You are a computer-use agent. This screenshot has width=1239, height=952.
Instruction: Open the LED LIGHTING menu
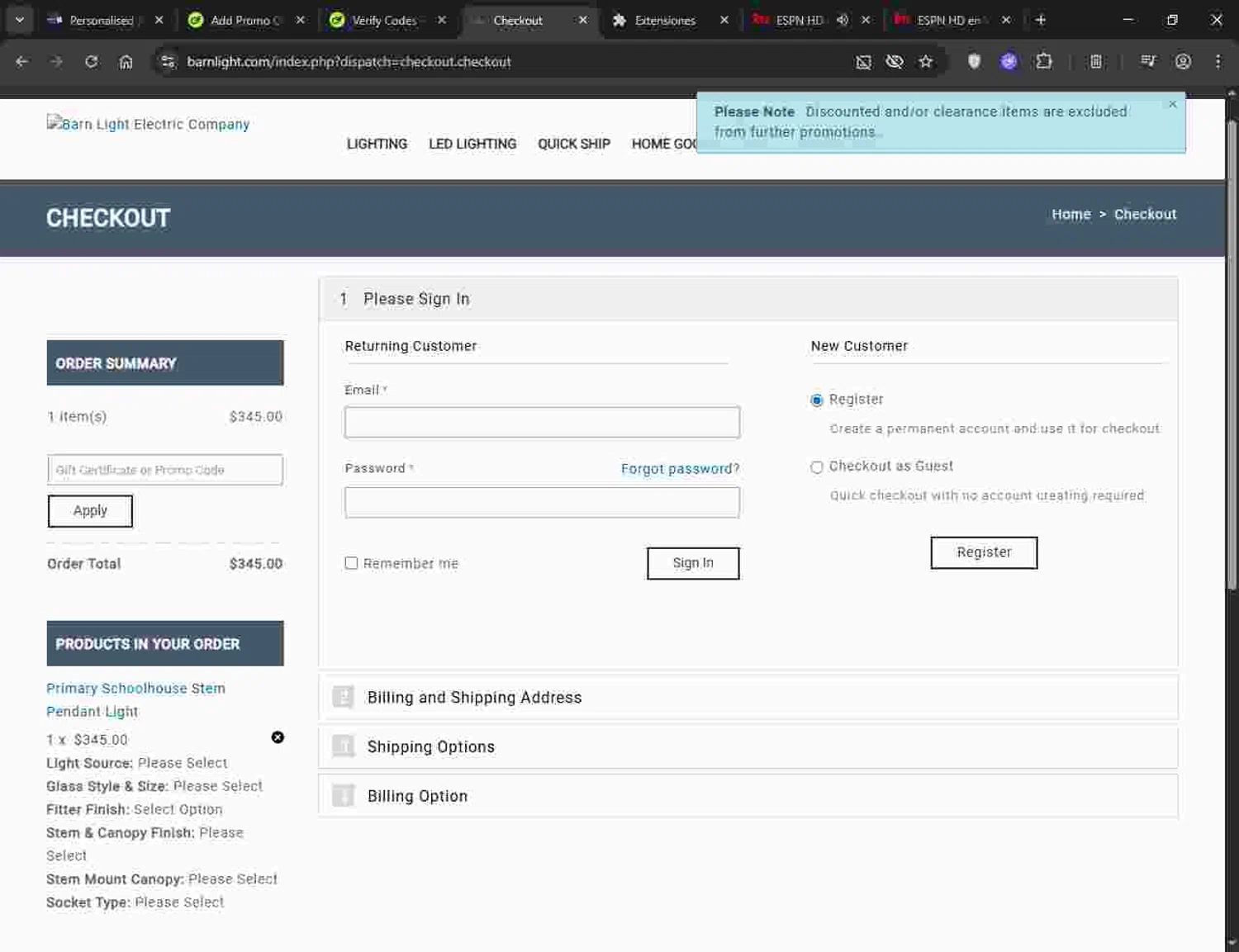click(x=472, y=144)
